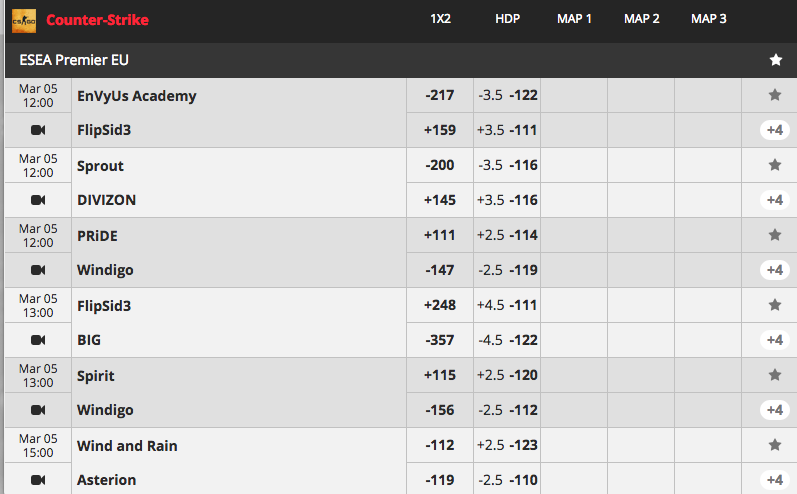Toggle favorite star for Sprout vs DIVIZON

pos(775,165)
